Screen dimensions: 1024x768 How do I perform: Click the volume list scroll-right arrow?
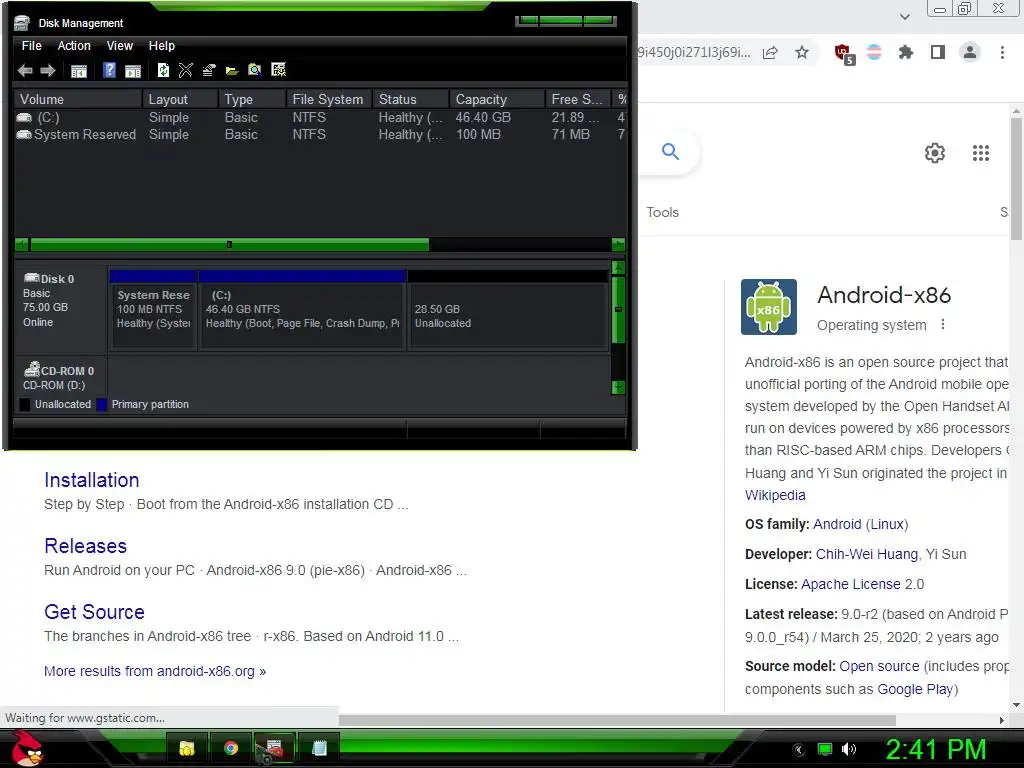click(618, 245)
